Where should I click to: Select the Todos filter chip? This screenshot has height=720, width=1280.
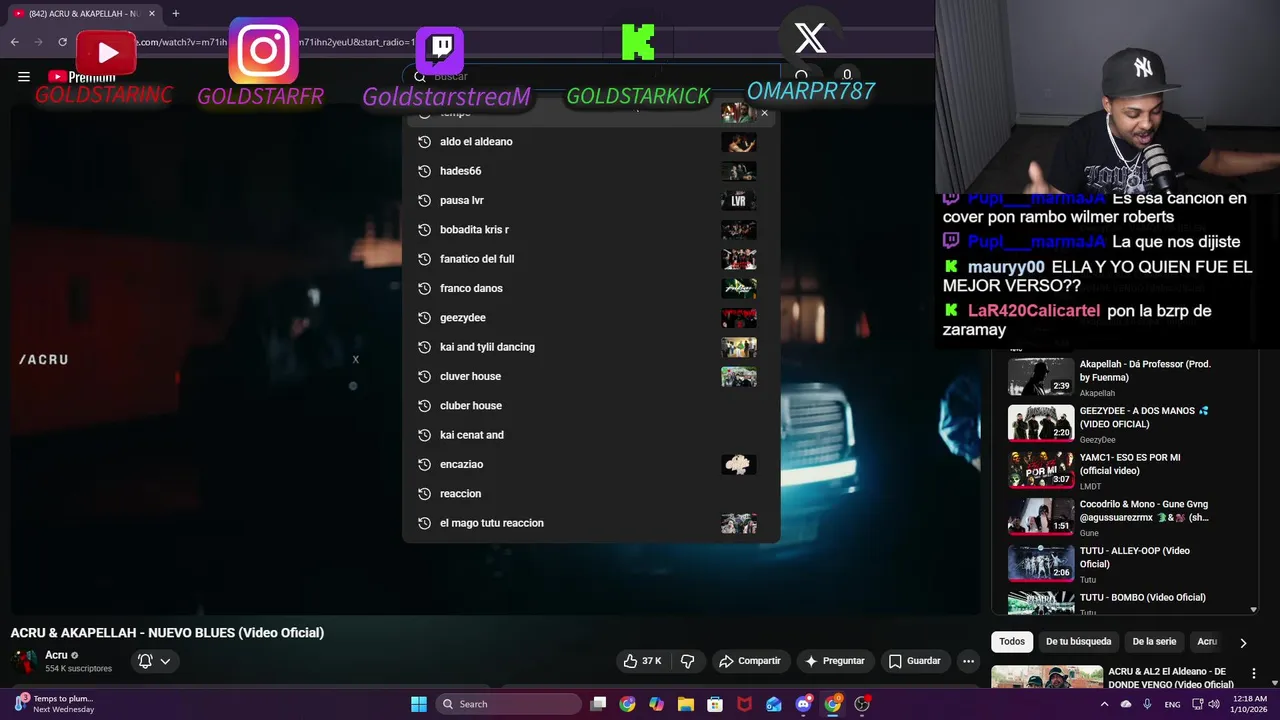(x=1012, y=642)
